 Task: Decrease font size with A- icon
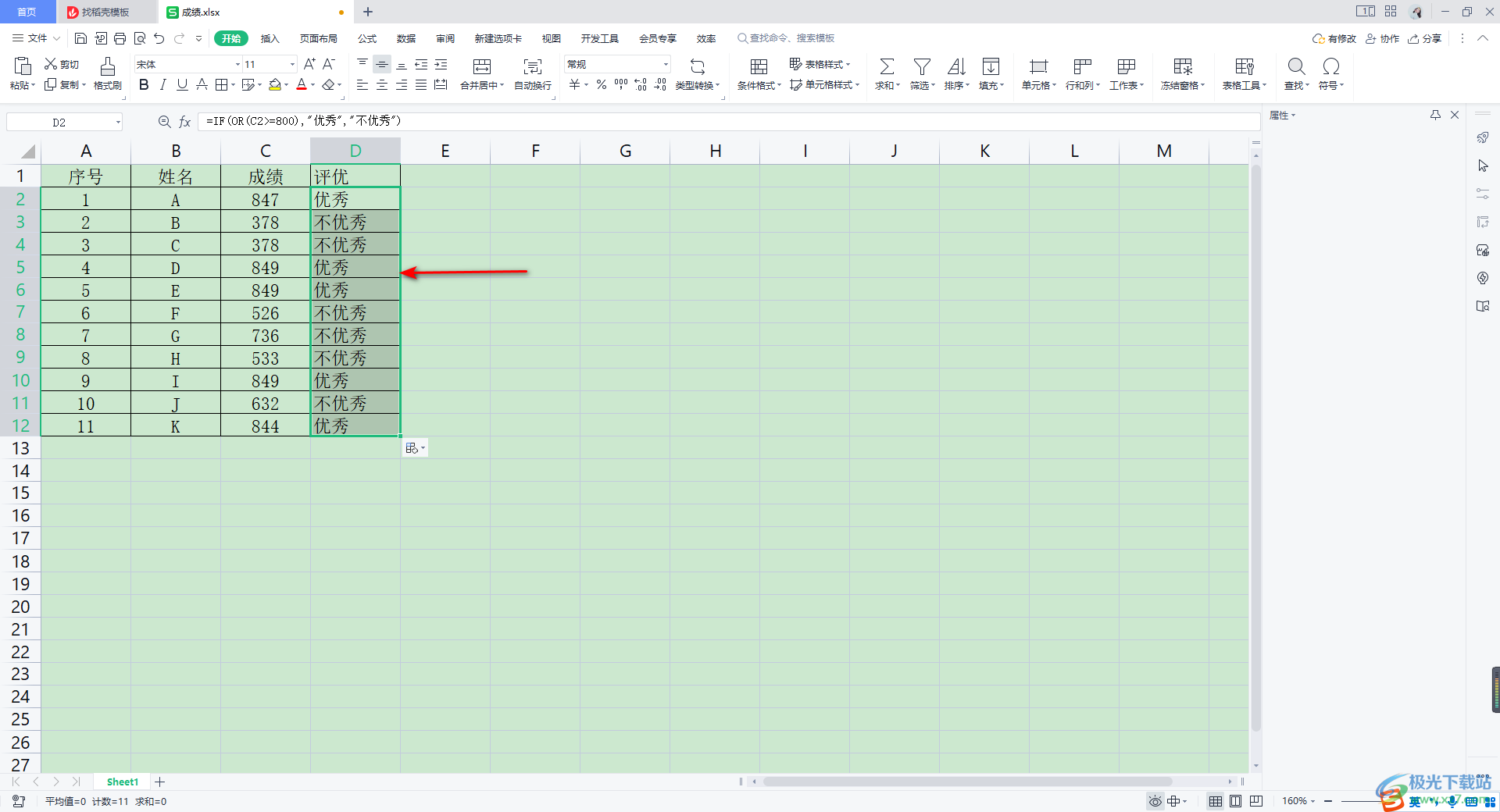[x=329, y=64]
